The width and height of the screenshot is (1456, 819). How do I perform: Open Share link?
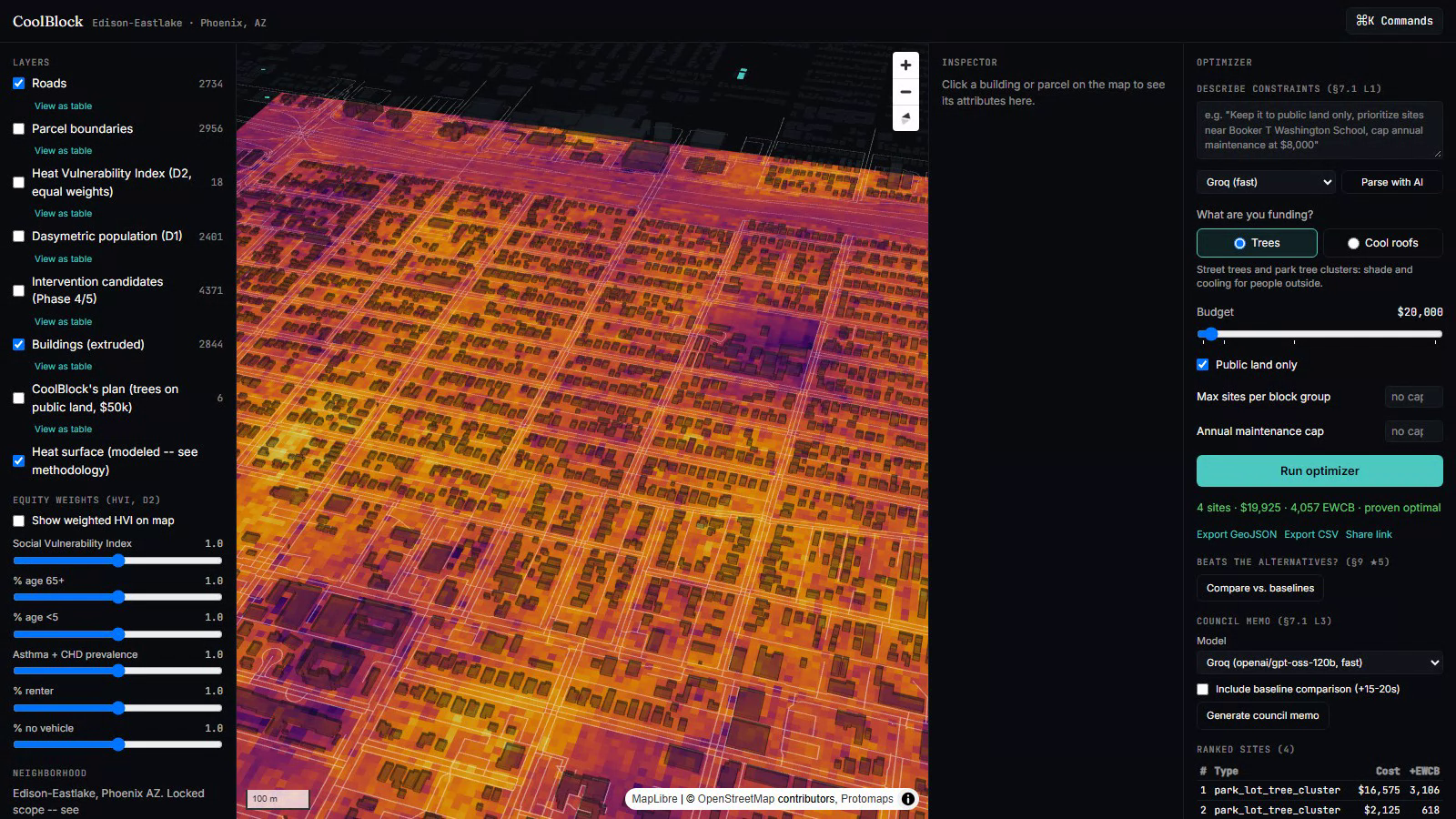click(1369, 534)
